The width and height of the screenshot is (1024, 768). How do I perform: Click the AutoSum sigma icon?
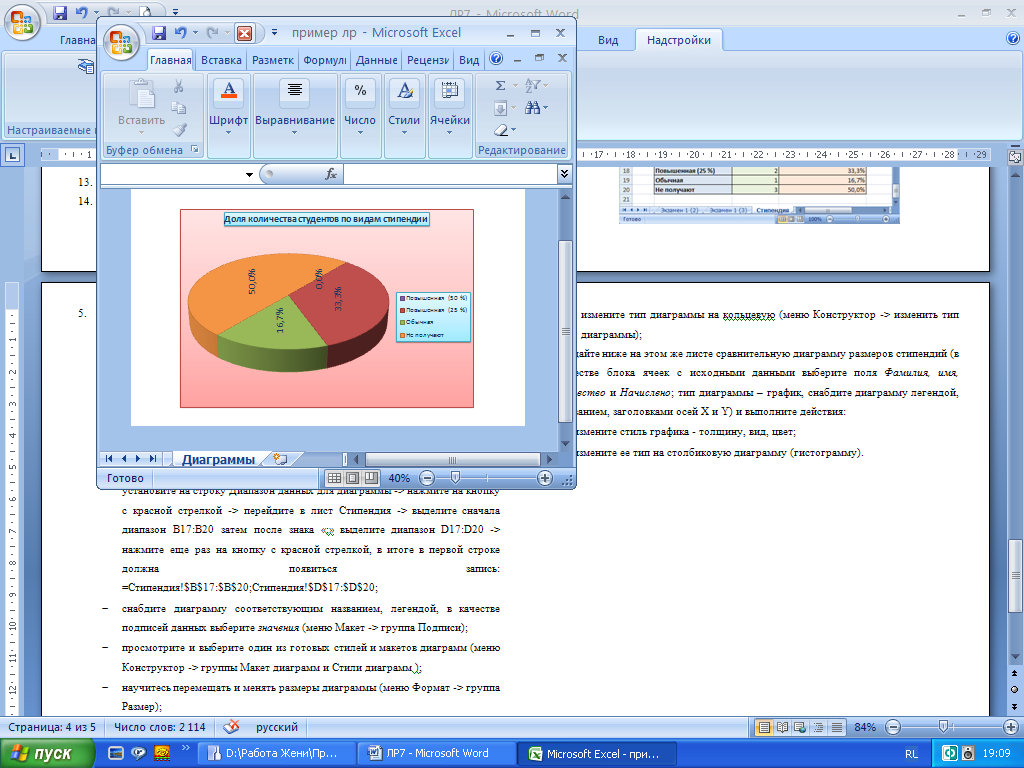pos(500,86)
